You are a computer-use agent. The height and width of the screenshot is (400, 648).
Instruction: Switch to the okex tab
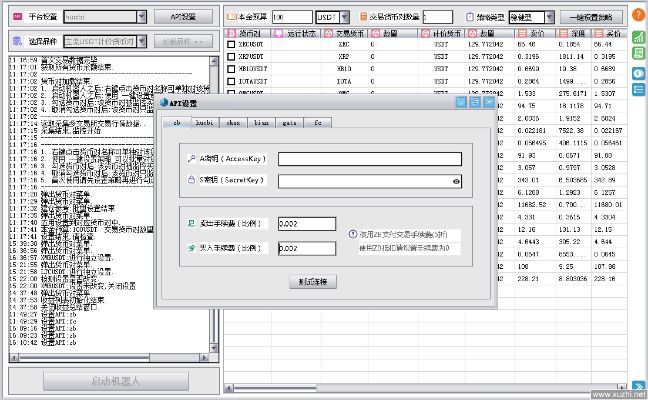point(233,123)
